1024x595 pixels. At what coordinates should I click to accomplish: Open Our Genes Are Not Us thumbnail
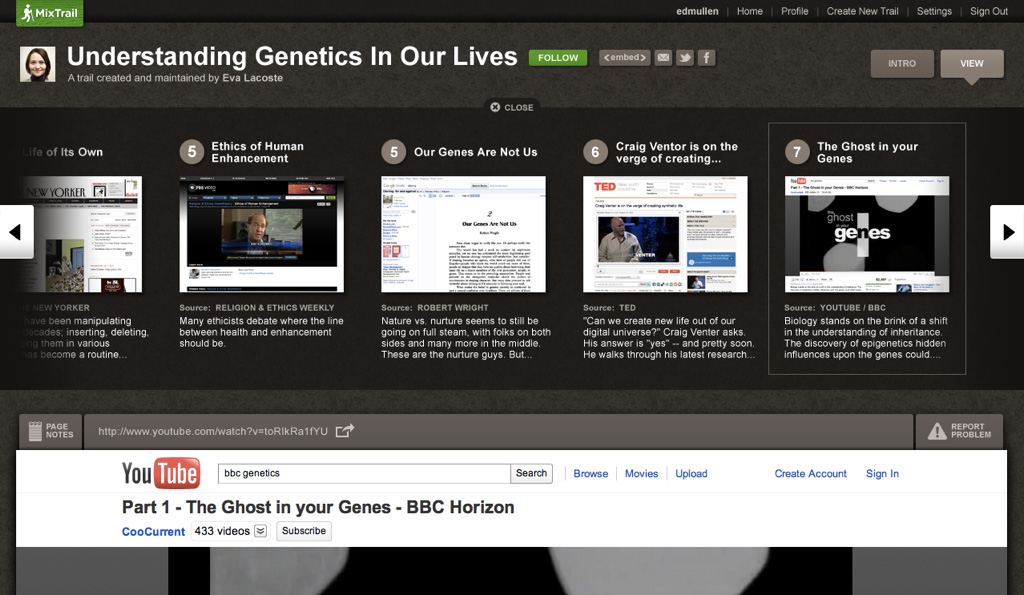(x=463, y=234)
